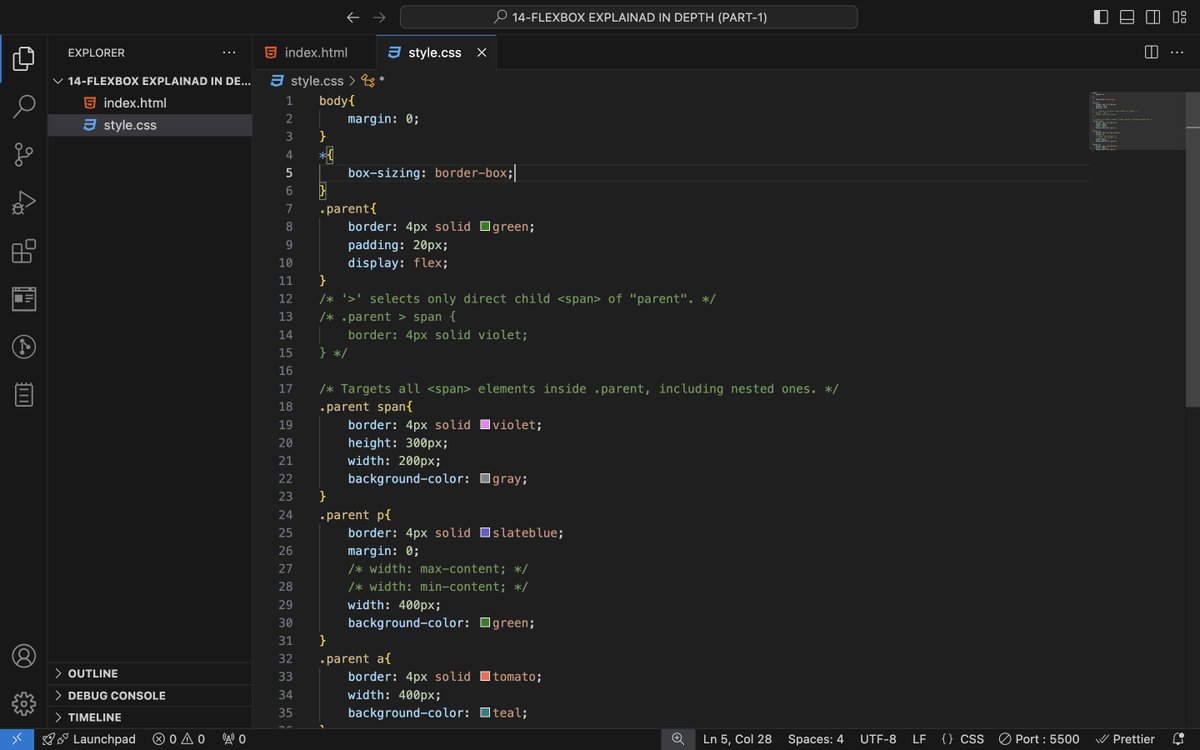Split the editor to the right
The width and height of the screenshot is (1200, 750).
click(x=1151, y=52)
